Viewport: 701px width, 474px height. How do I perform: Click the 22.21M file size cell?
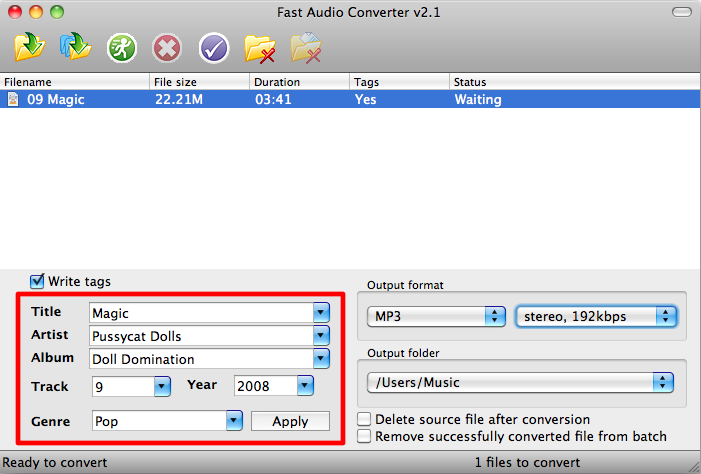179,99
